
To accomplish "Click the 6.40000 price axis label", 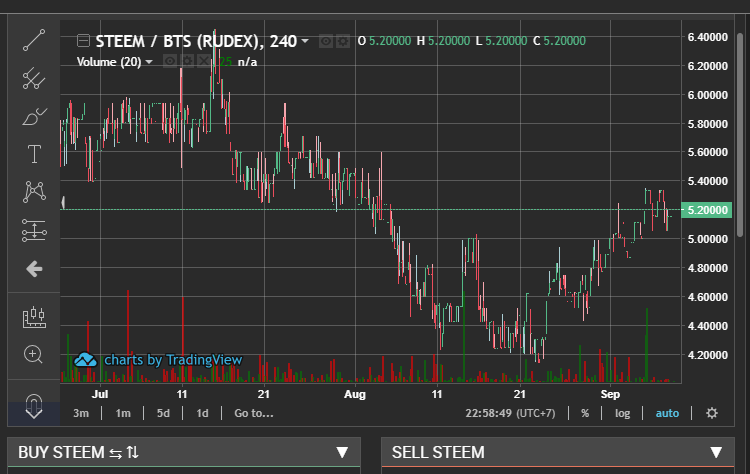I will (x=707, y=37).
